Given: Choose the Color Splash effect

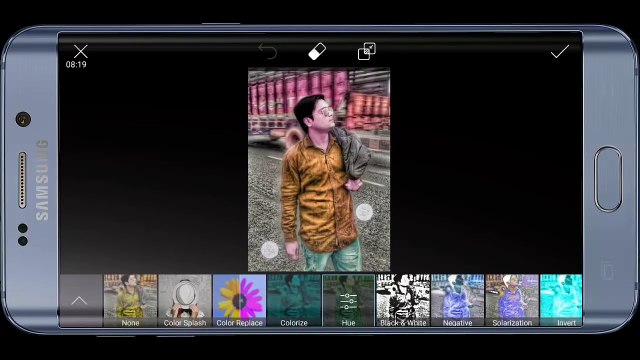Looking at the screenshot, I should [x=185, y=301].
